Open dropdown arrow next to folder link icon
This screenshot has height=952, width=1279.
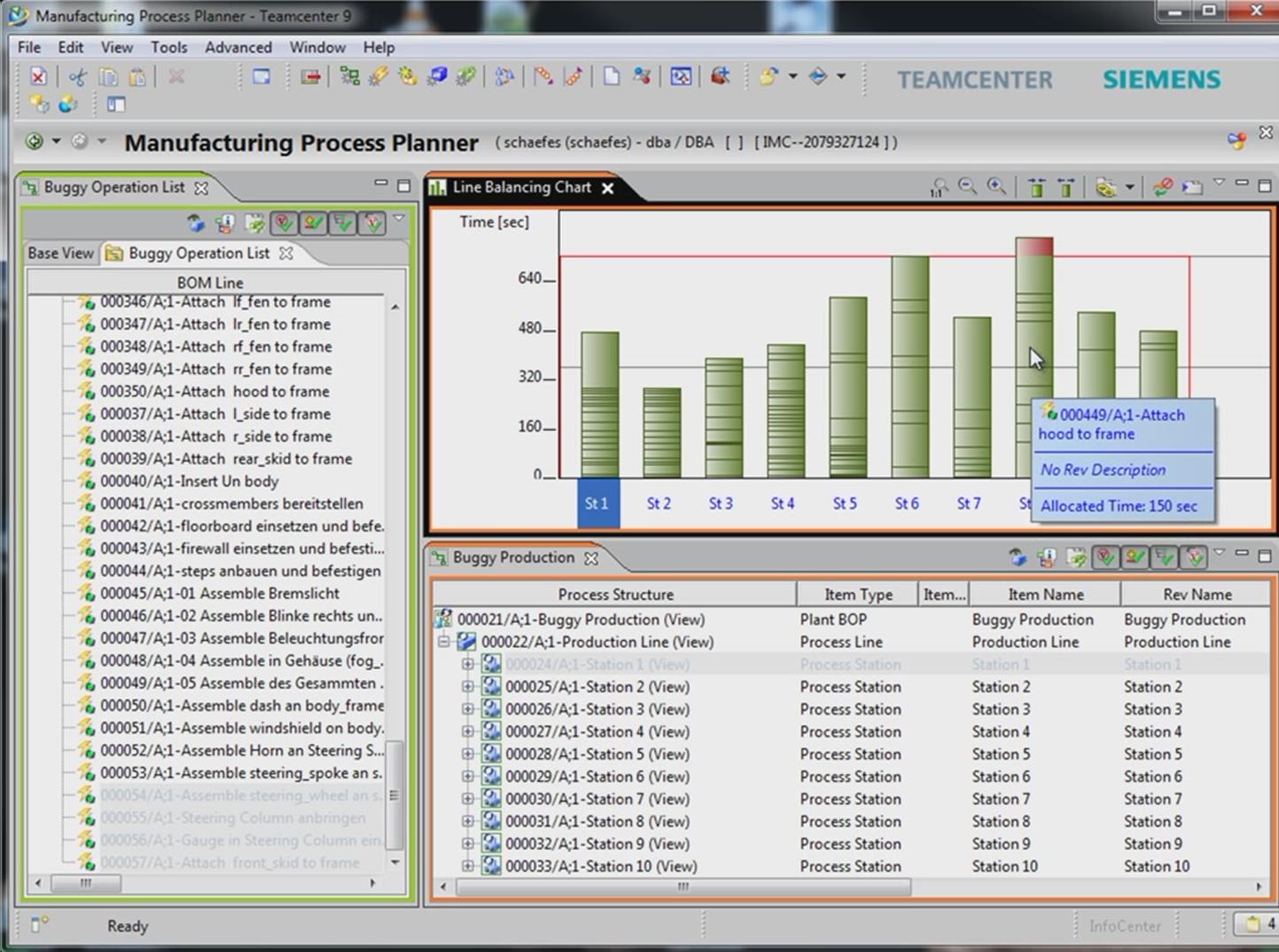[x=1129, y=187]
